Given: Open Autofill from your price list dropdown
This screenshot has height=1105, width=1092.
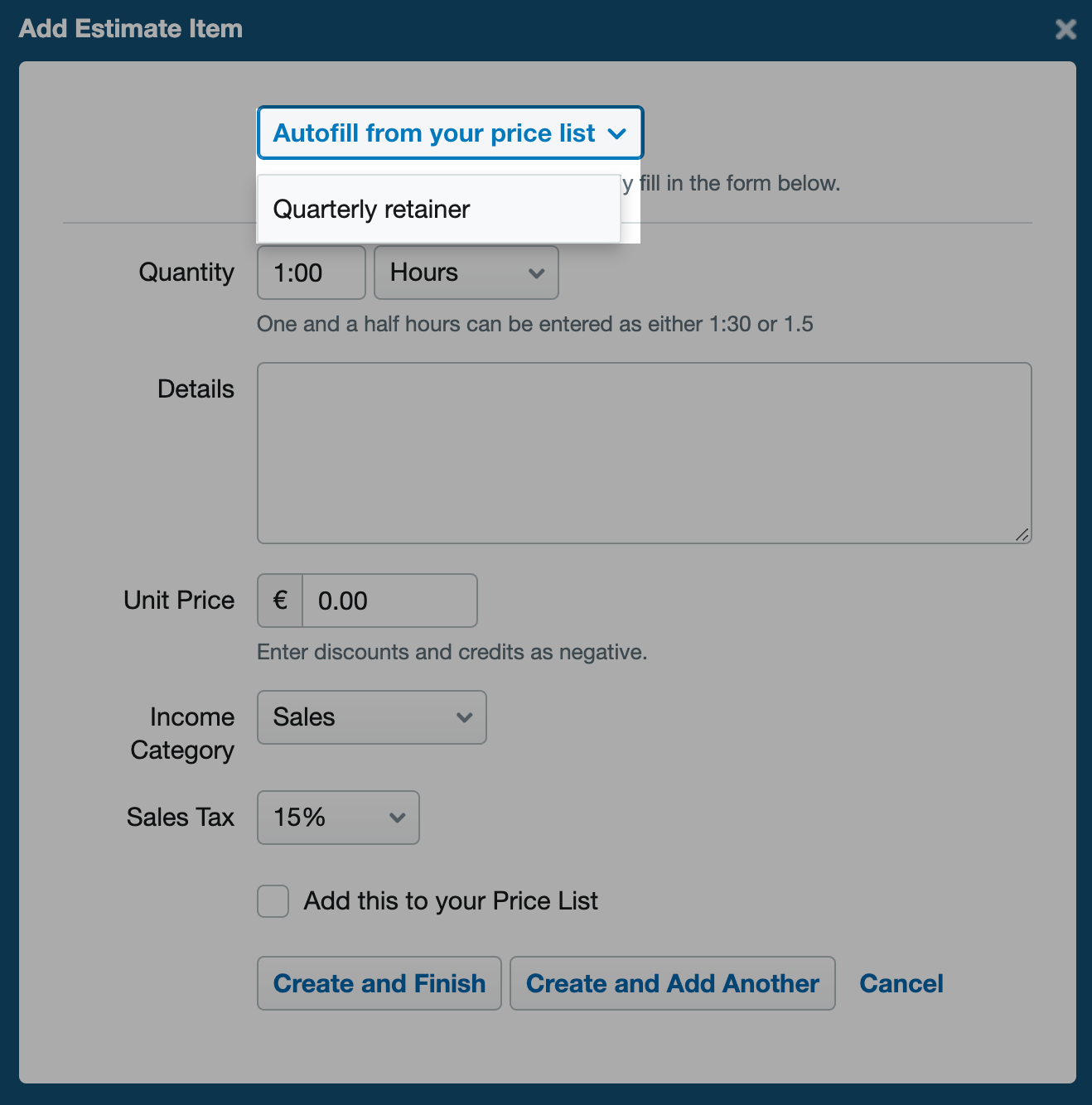Looking at the screenshot, I should coord(450,133).
